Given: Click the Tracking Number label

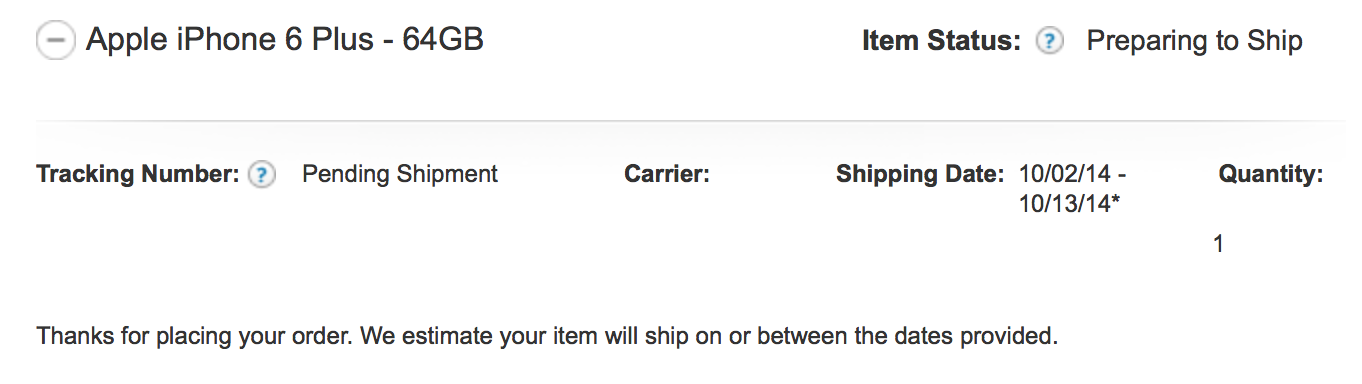Looking at the screenshot, I should 138,174.
